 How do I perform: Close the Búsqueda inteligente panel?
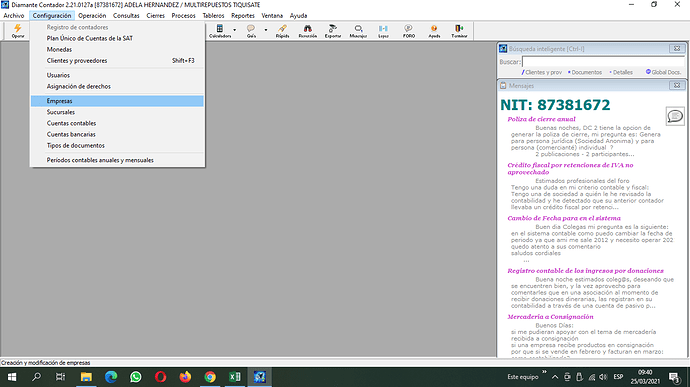click(677, 48)
